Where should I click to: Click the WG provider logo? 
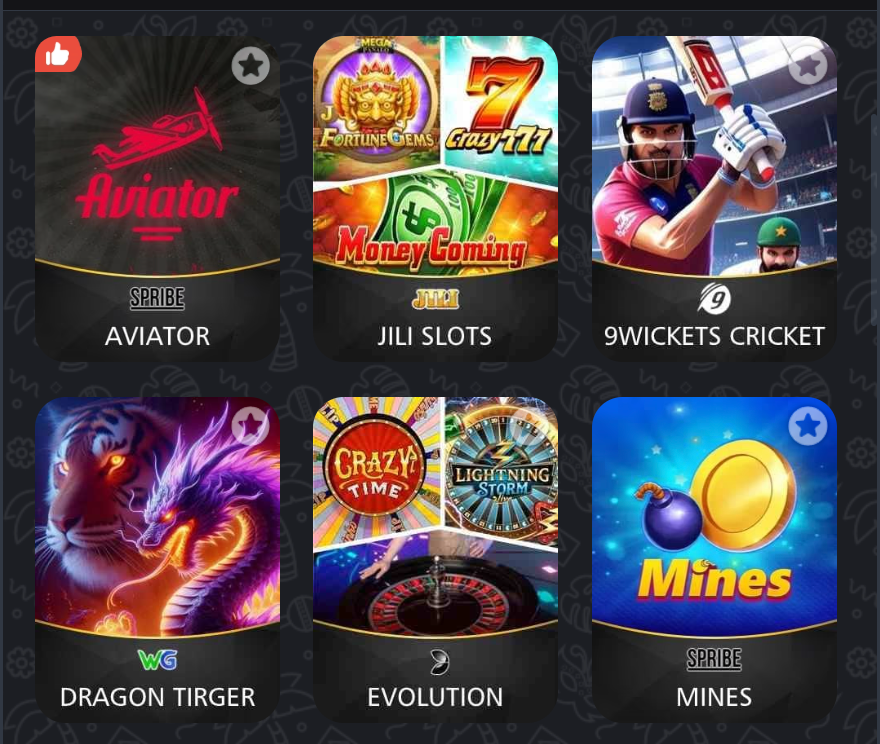(158, 660)
